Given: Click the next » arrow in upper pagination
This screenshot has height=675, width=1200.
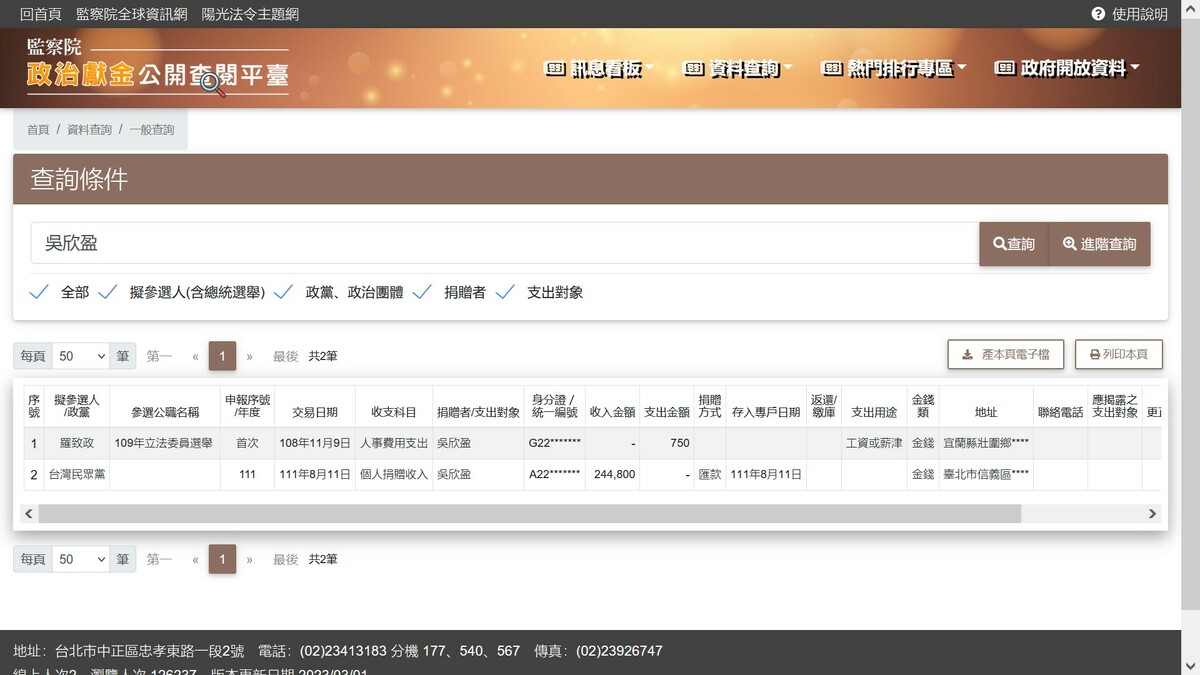Looking at the screenshot, I should [250, 356].
